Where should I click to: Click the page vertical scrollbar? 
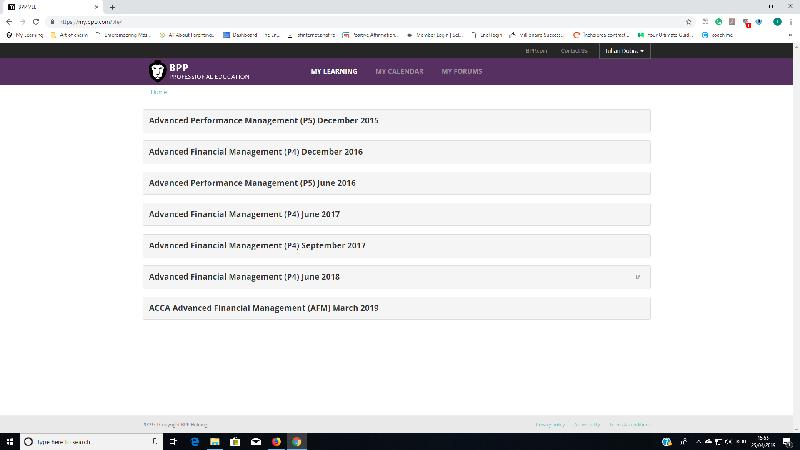(796, 238)
